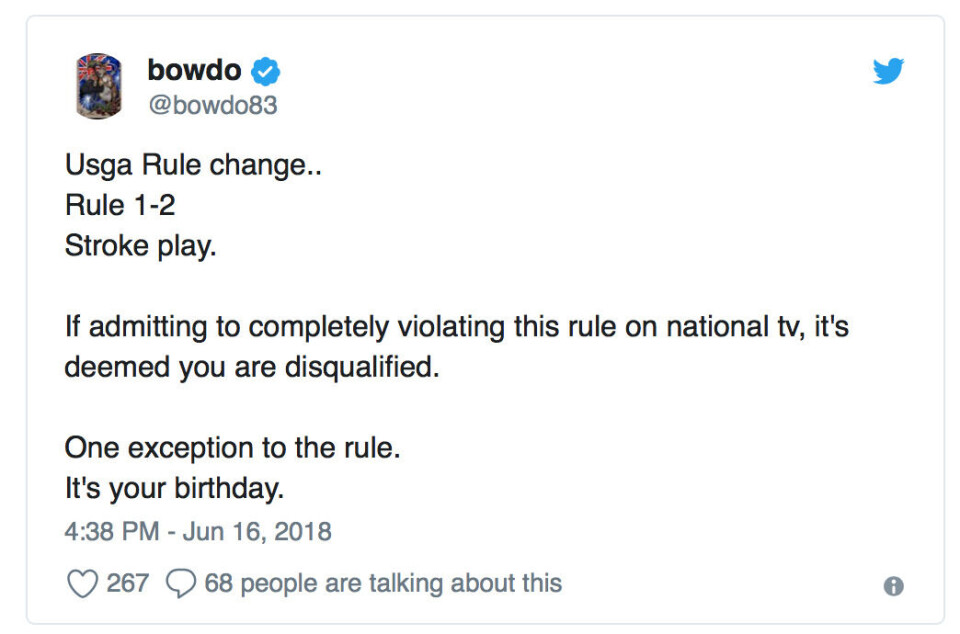
Task: Click the reply speech bubble icon
Action: coord(181,583)
